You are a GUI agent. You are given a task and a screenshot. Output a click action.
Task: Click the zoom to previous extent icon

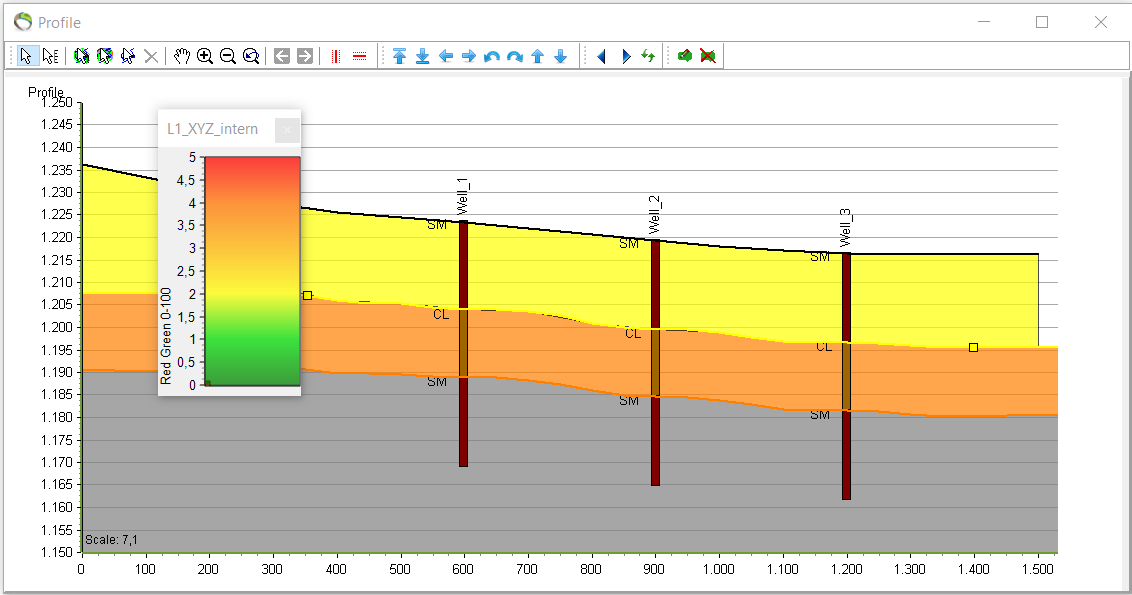point(251,56)
